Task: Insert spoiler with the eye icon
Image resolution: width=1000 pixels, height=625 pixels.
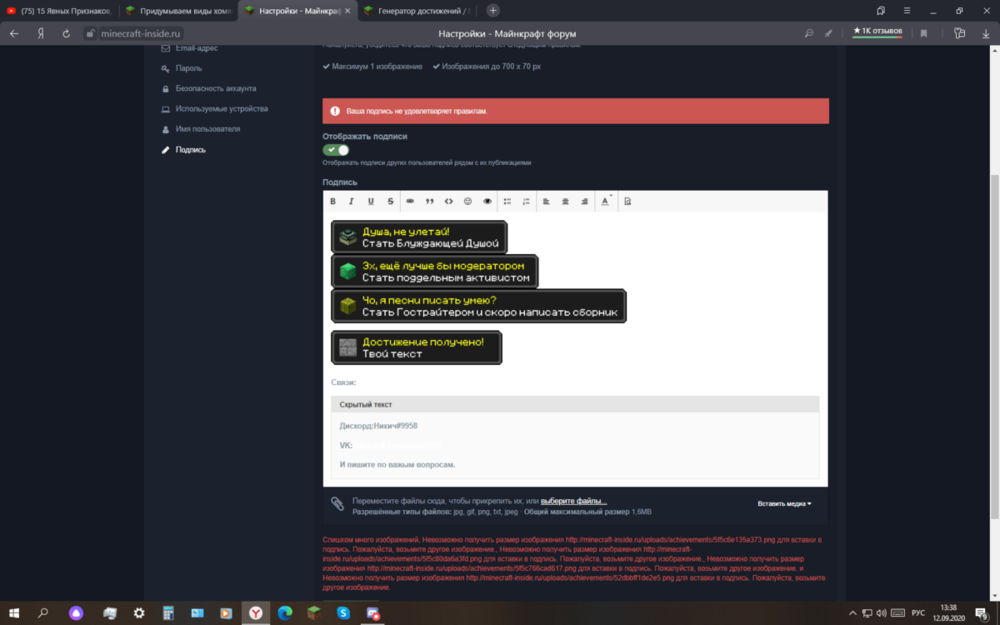Action: click(x=487, y=202)
